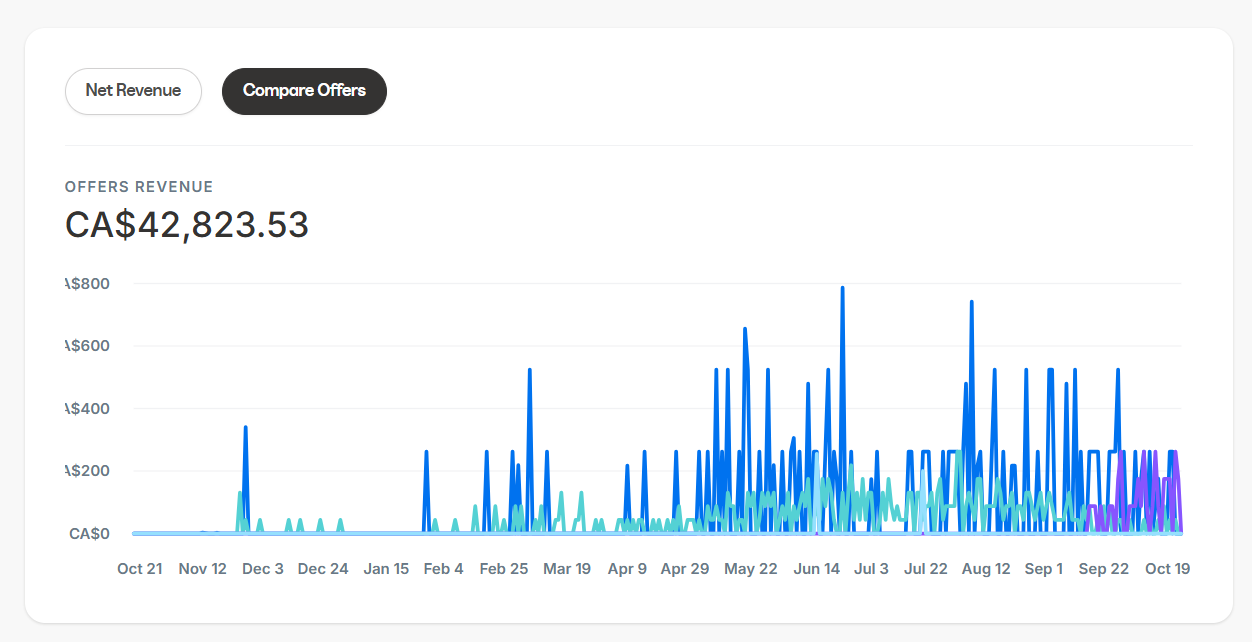Image resolution: width=1252 pixels, height=642 pixels.
Task: Click the tallest blue peak near CA$800
Action: [x=842, y=288]
